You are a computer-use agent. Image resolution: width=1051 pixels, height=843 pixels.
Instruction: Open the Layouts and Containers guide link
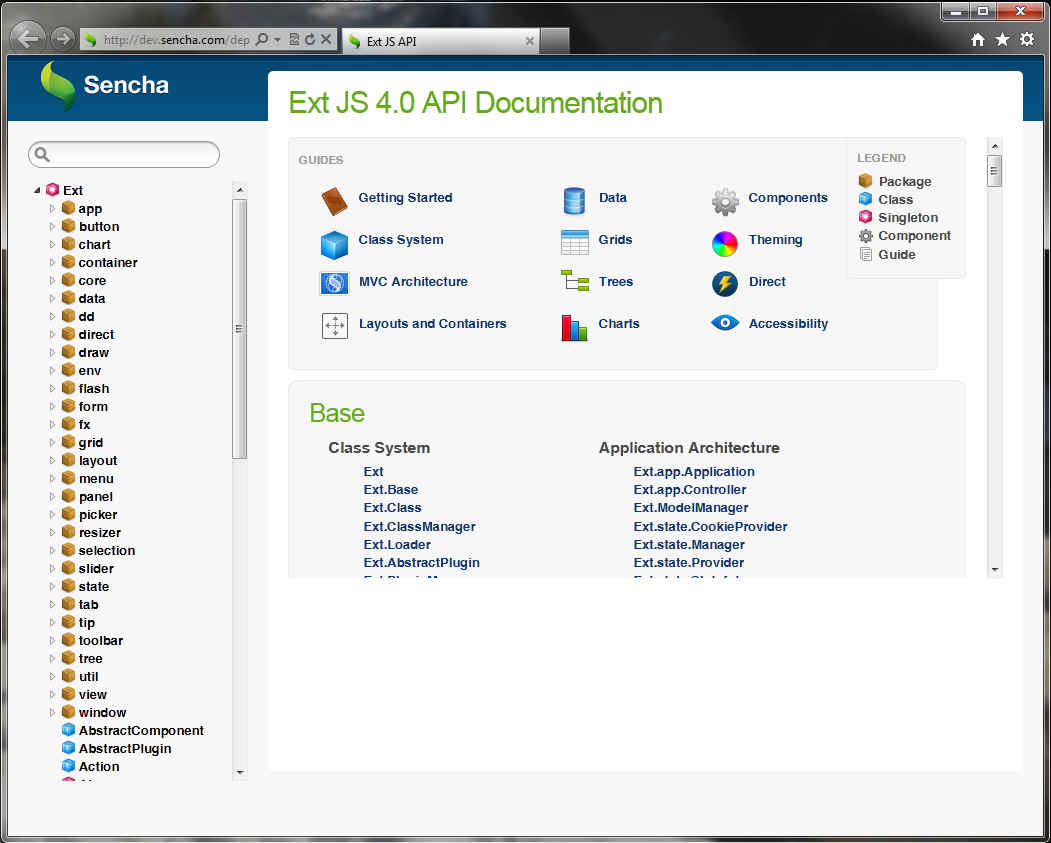[x=433, y=324]
